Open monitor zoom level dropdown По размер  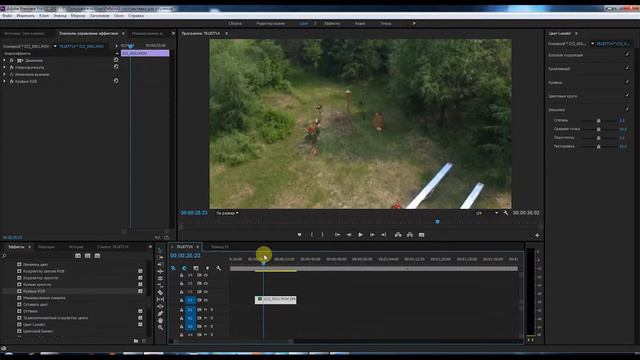point(227,213)
